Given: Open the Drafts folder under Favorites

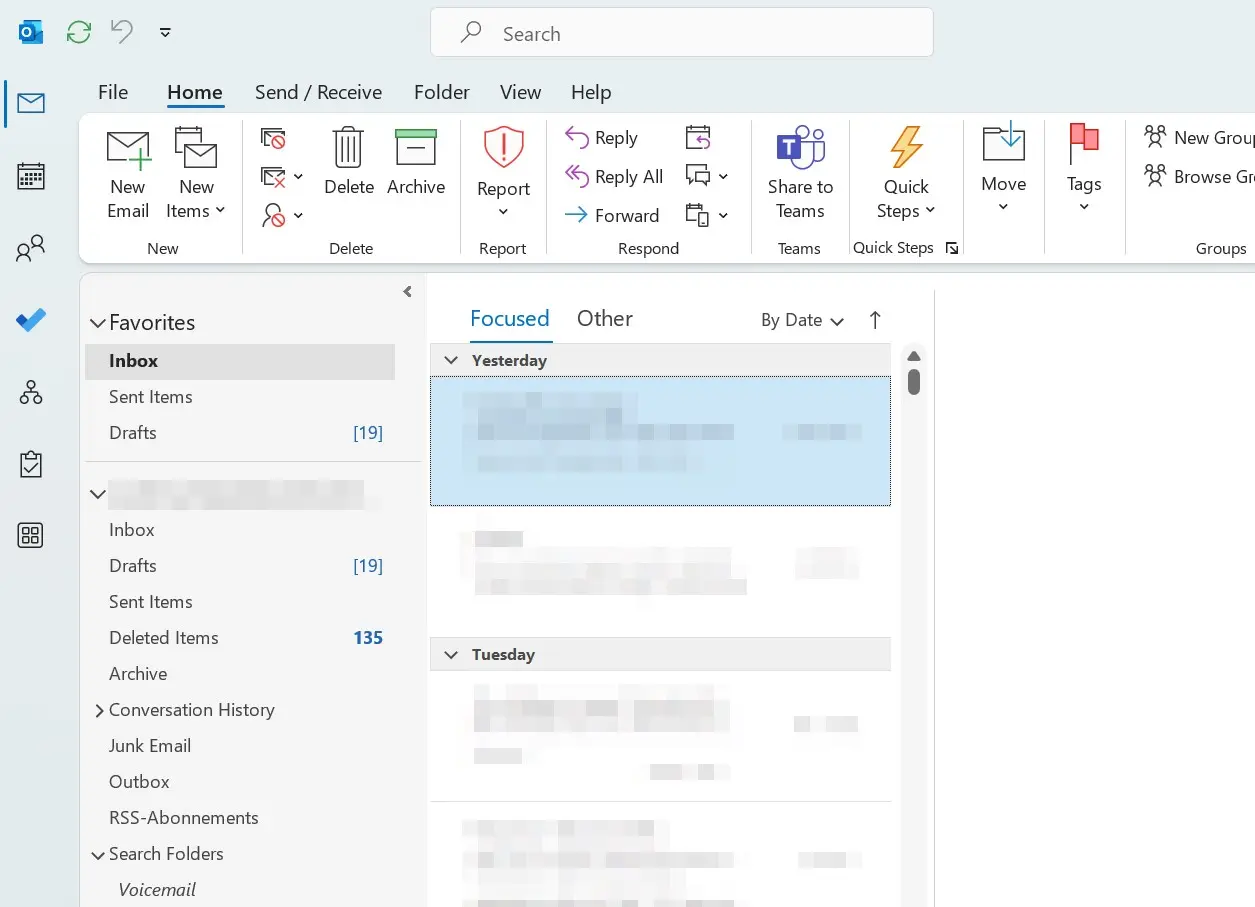Looking at the screenshot, I should coord(133,432).
